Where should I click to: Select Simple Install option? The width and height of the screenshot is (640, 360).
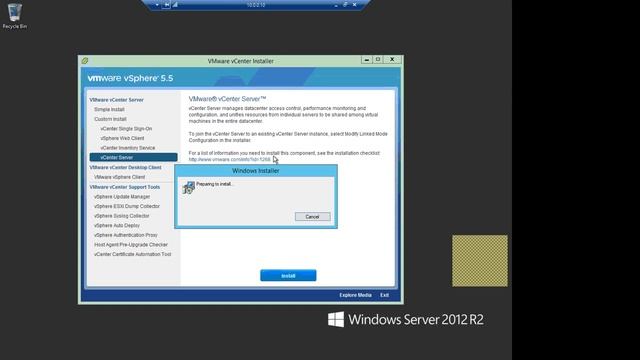(x=109, y=109)
